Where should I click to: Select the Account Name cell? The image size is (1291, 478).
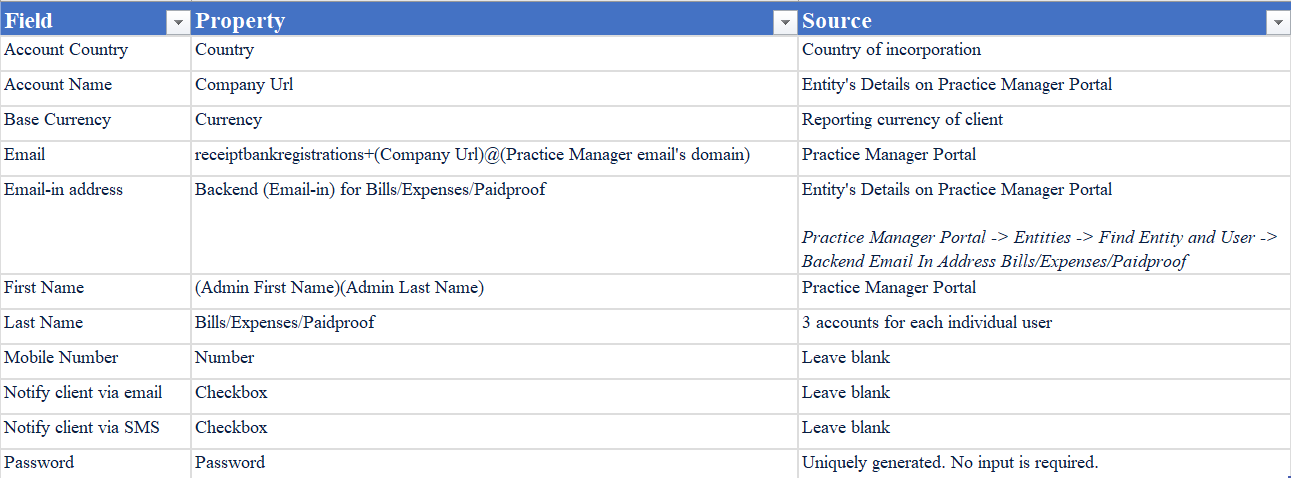(95, 88)
